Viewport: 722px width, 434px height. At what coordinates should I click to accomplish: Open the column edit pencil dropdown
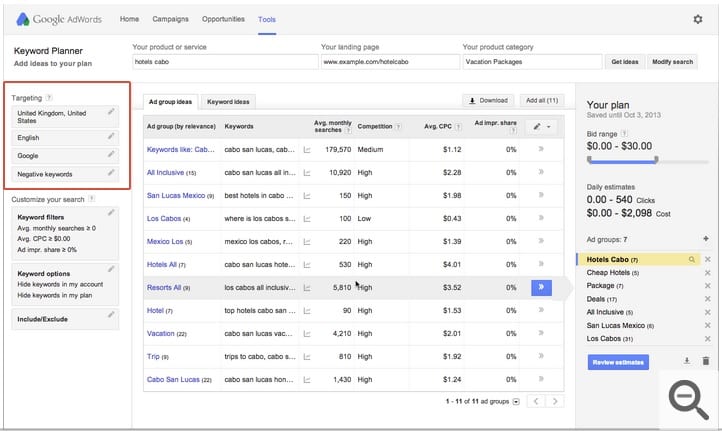[x=542, y=127]
